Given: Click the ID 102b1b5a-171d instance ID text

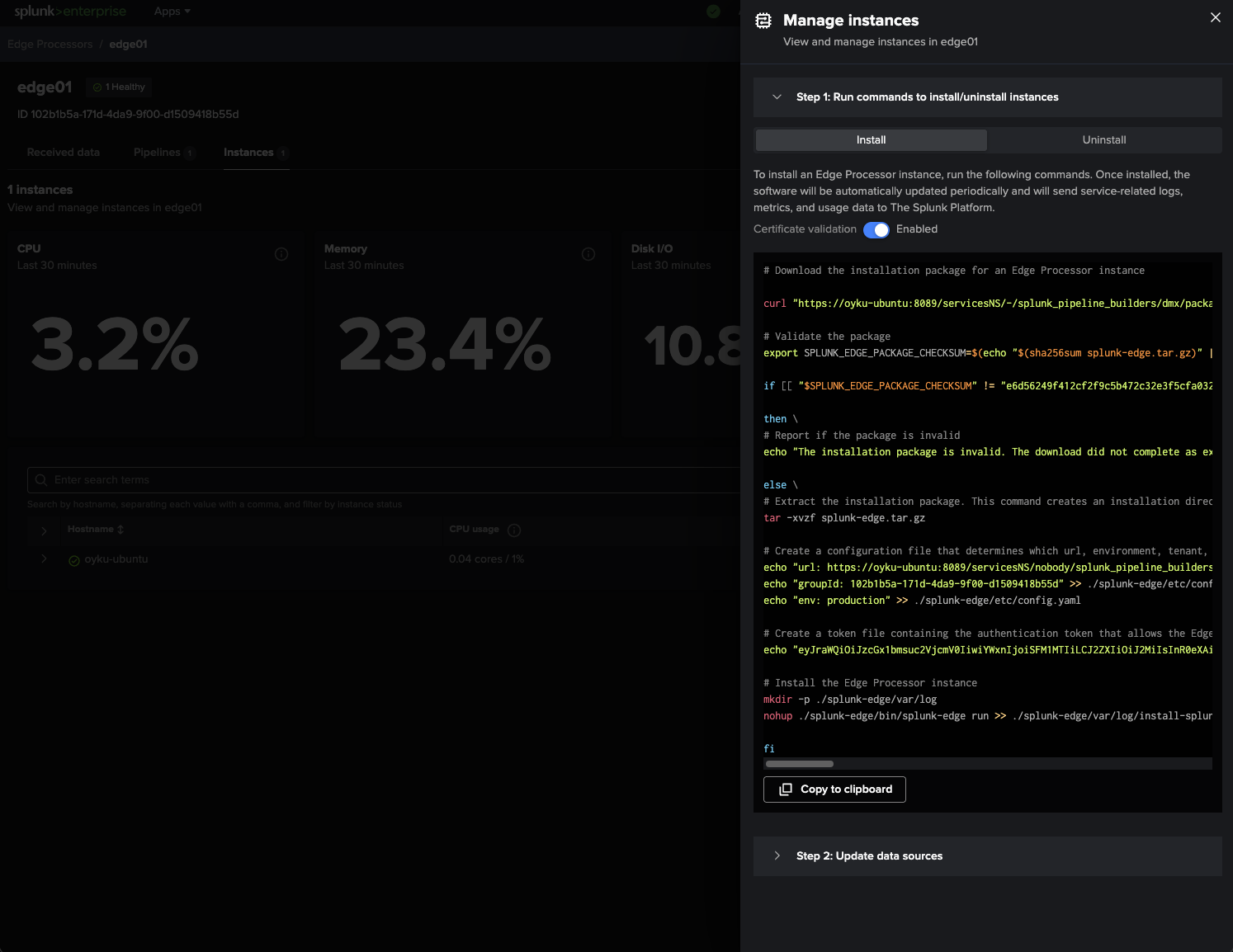Looking at the screenshot, I should tap(128, 115).
